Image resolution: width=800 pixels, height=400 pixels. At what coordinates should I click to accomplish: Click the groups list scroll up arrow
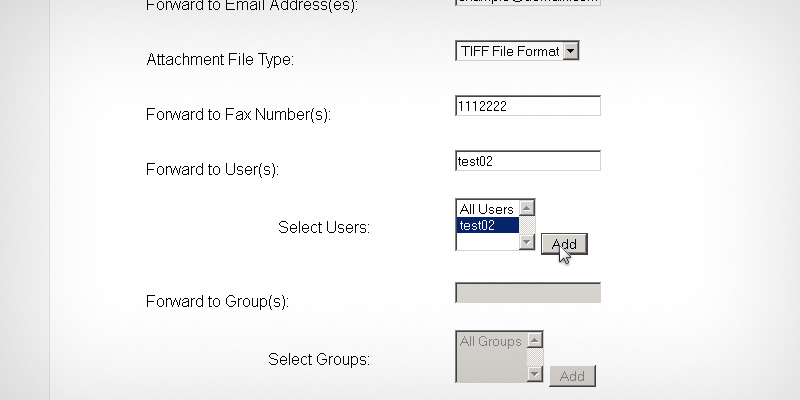[535, 340]
